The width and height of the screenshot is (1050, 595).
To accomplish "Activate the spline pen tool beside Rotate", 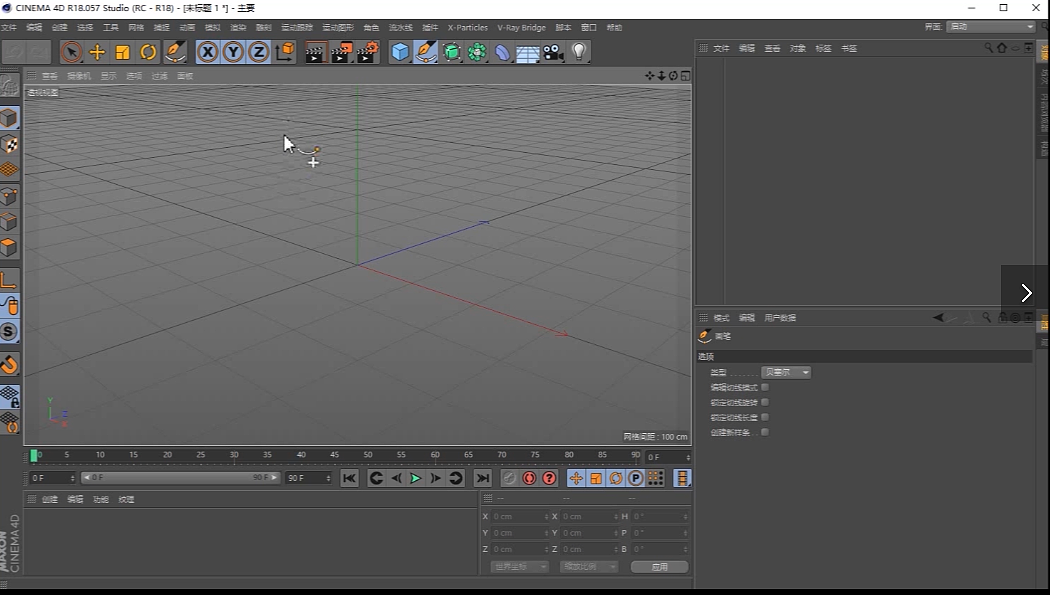I will coord(175,52).
